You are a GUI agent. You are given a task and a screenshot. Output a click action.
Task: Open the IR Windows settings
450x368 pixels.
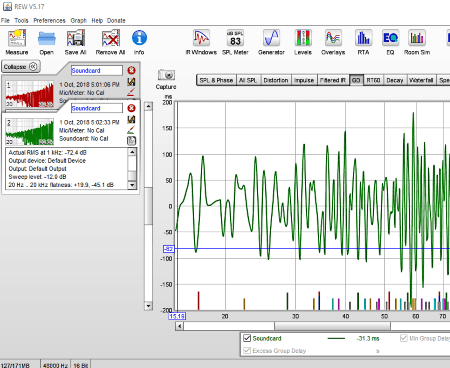(x=201, y=38)
